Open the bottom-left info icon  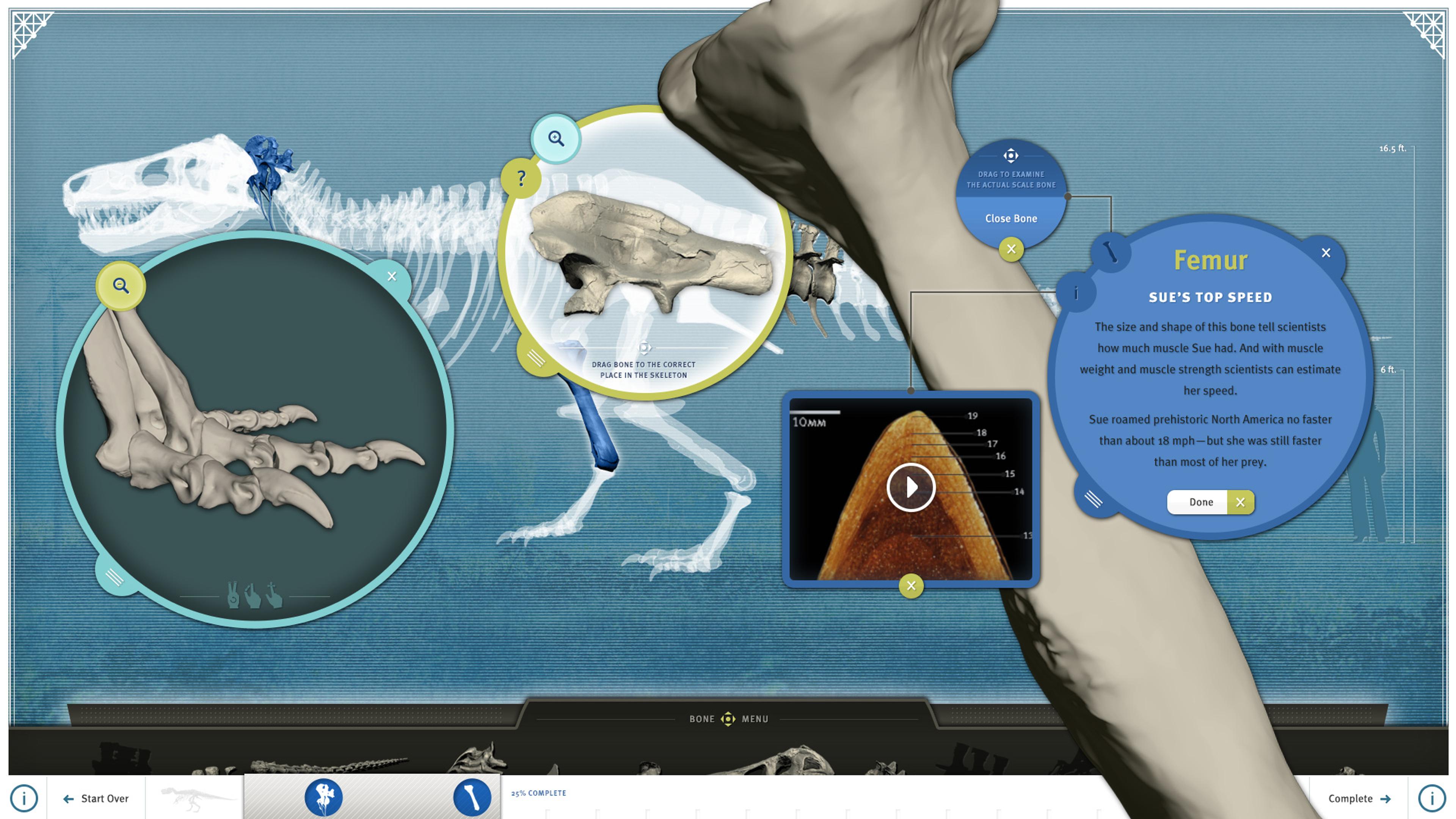click(x=24, y=799)
